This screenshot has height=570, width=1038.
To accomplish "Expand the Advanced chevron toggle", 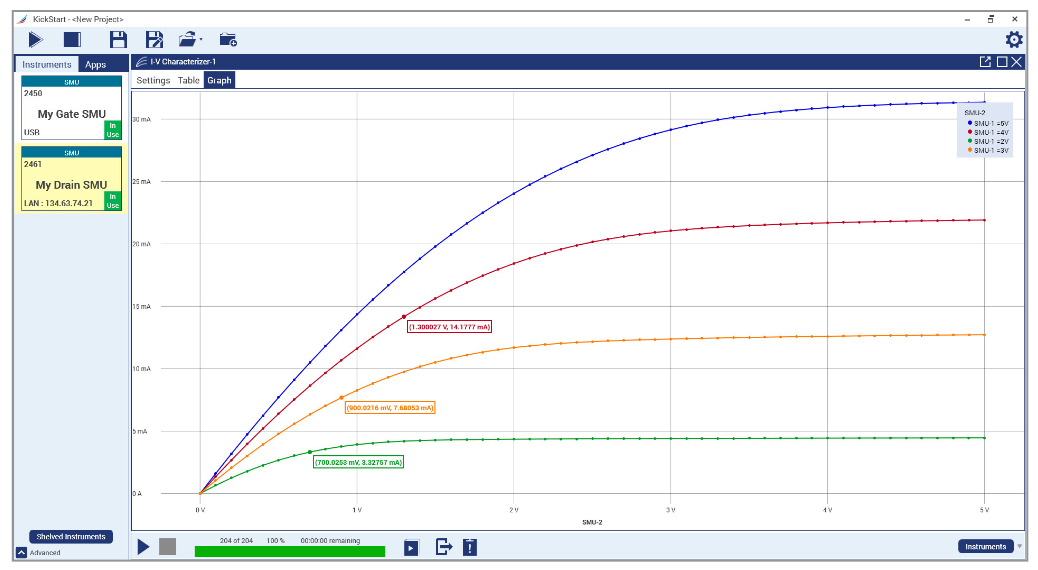I will tap(21, 552).
